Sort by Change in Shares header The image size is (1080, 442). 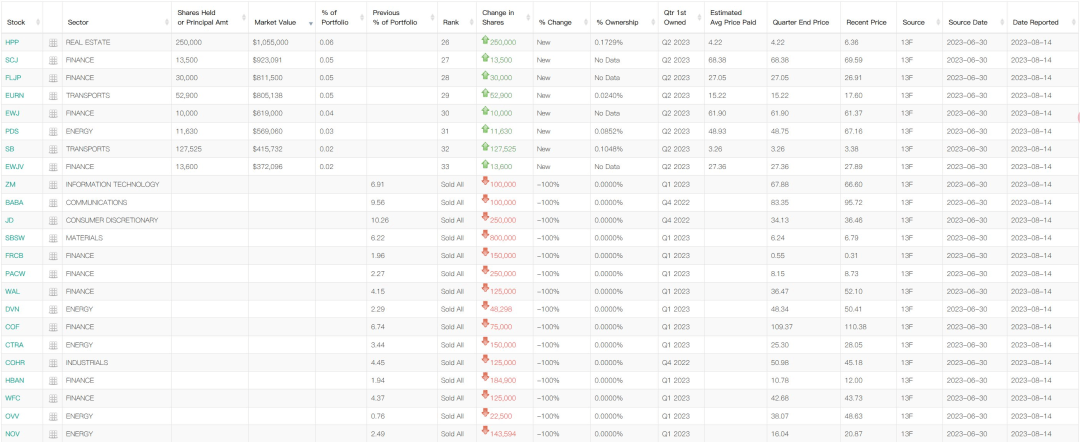[x=497, y=16]
